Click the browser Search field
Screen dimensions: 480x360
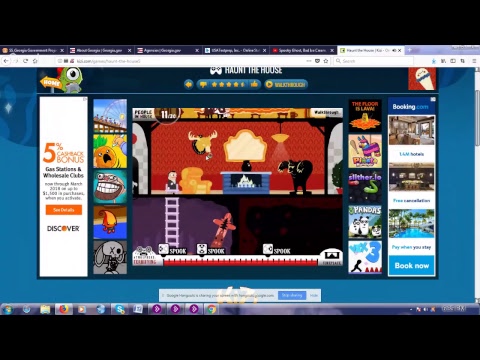(x=373, y=61)
